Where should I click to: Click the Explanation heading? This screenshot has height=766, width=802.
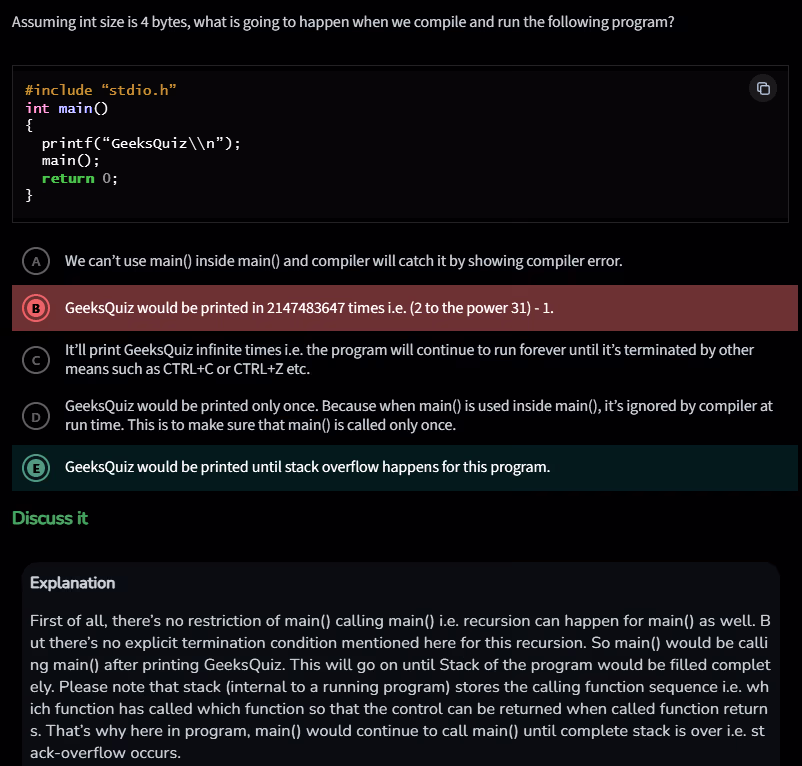pyautogui.click(x=72, y=583)
